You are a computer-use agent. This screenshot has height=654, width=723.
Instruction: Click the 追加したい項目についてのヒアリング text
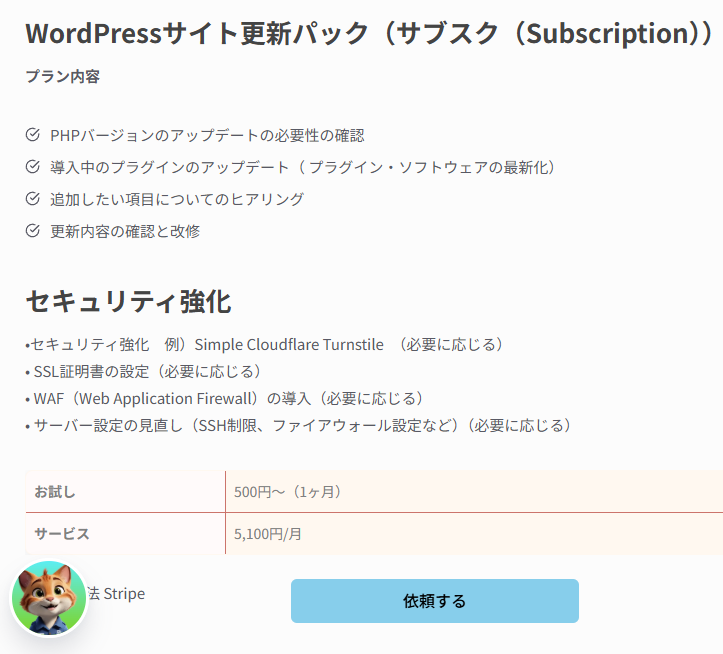click(177, 199)
